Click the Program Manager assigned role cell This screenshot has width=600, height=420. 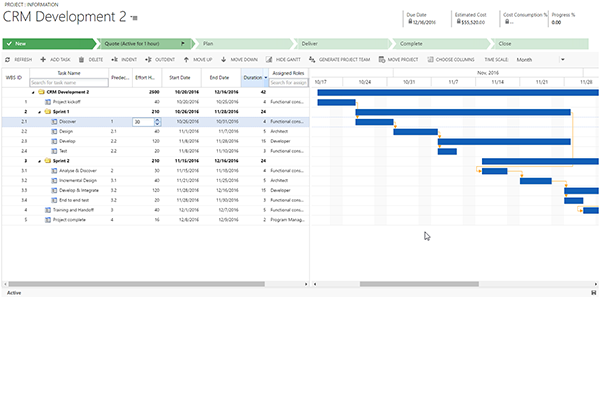click(x=287, y=220)
